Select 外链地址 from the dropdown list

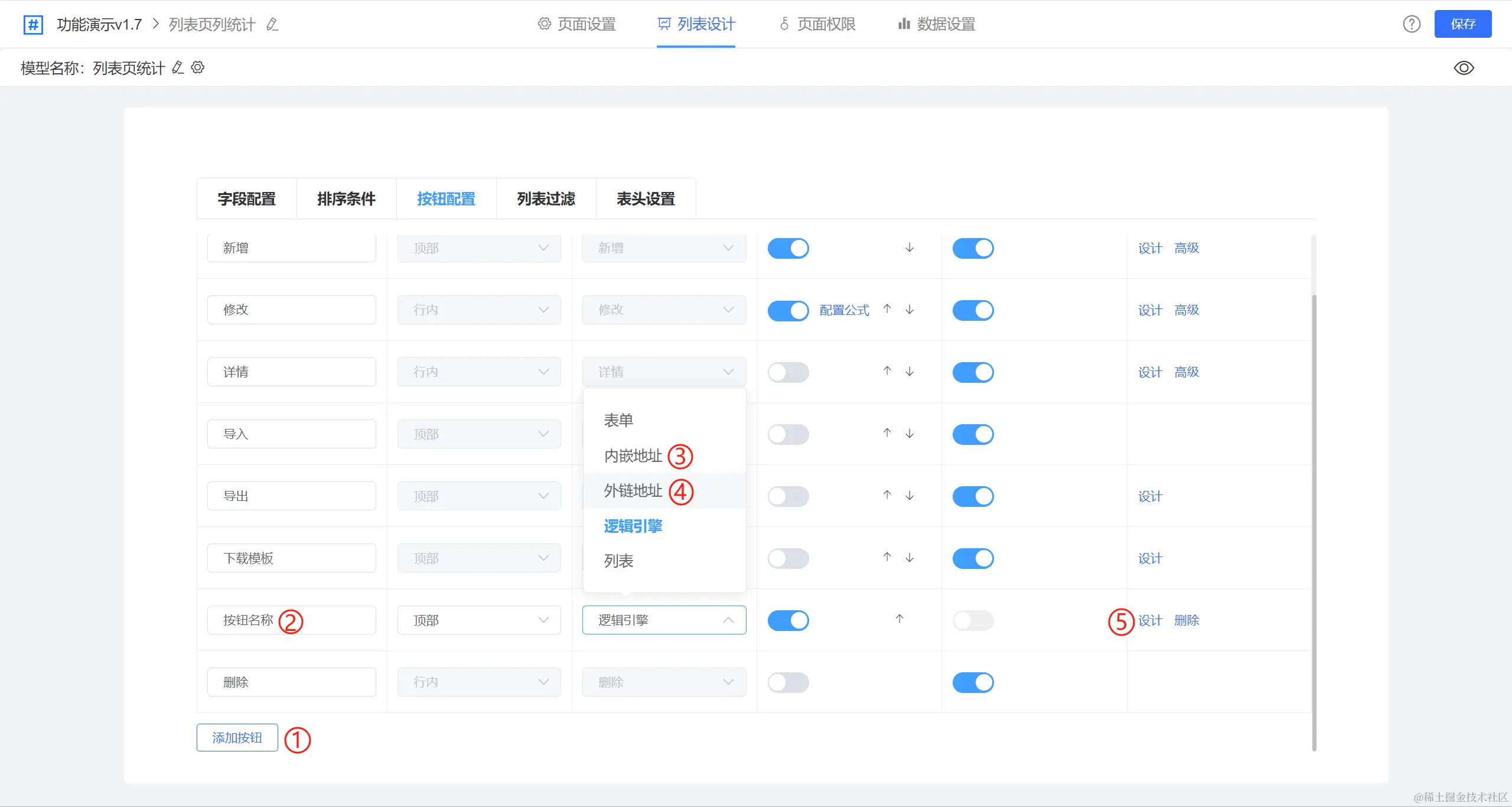coord(633,490)
